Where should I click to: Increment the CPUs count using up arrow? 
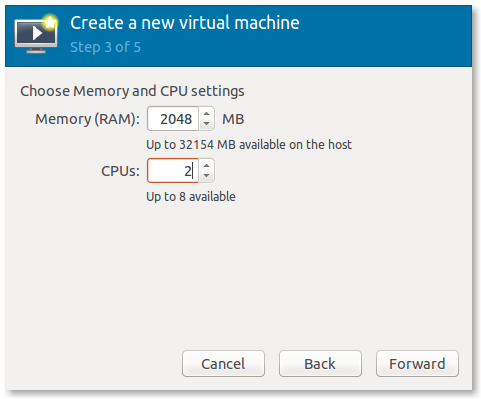coord(206,166)
